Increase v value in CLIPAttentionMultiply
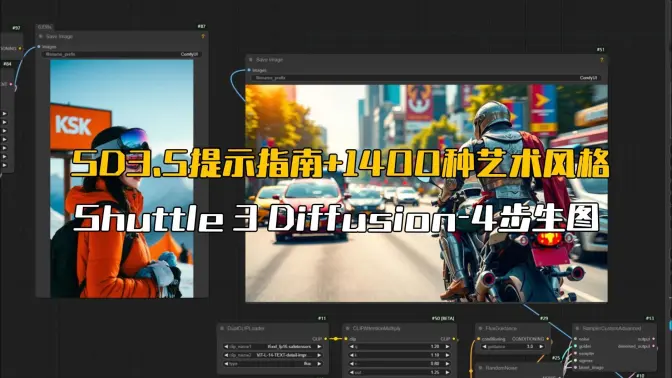 pyautogui.click(x=447, y=364)
